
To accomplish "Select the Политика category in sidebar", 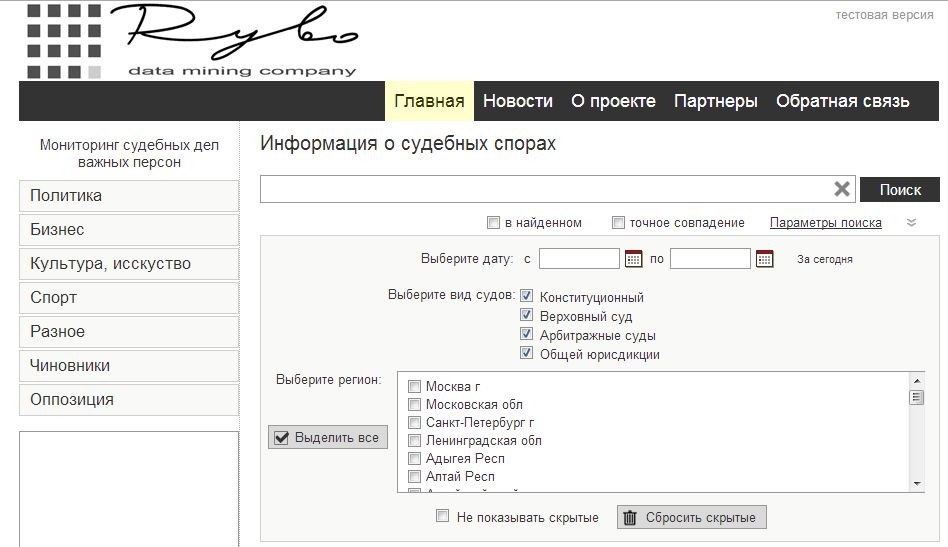I will click(128, 196).
